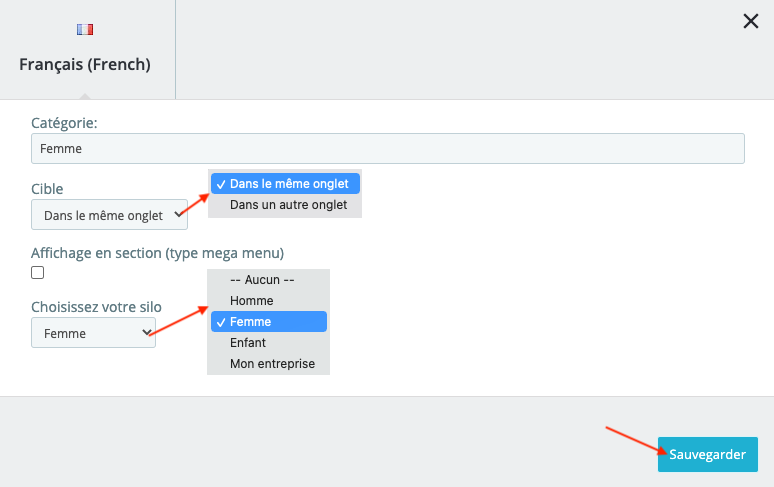Click the French flag icon
Viewport: 774px width, 487px height.
click(x=85, y=30)
